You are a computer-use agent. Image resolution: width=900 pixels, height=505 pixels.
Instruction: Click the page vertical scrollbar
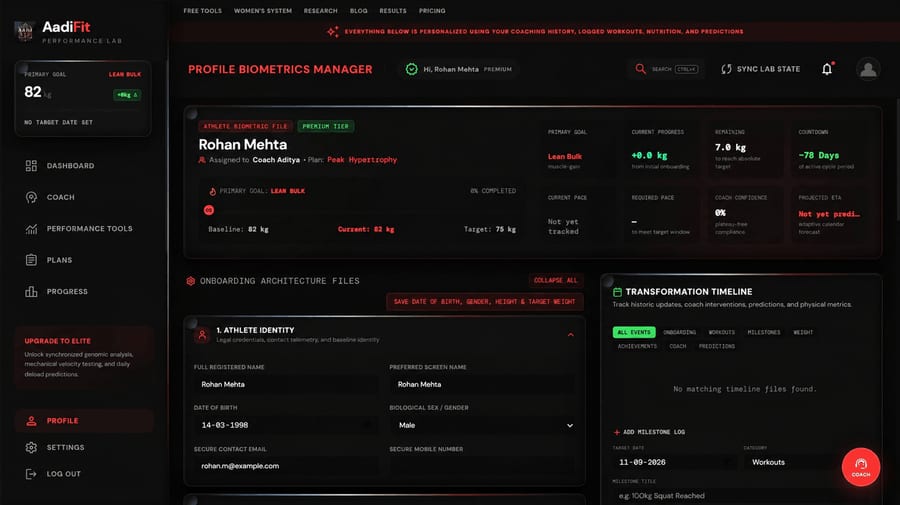[x=897, y=159]
